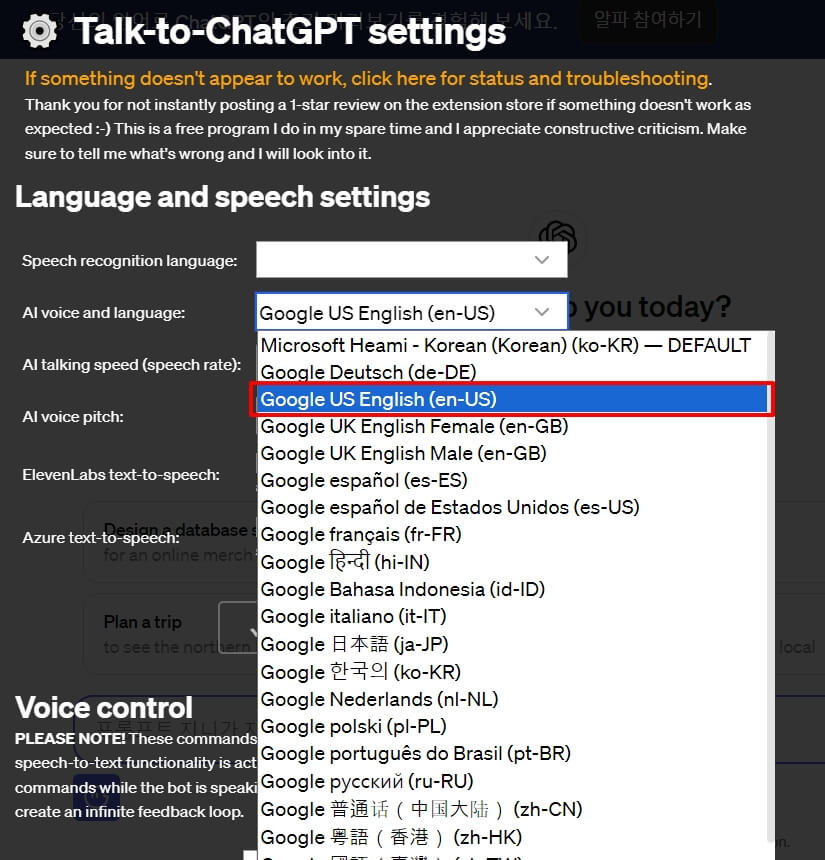Select Microsoft Heami Korean (ko-KR) DEFAULT voice
The width and height of the screenshot is (825, 860).
[512, 345]
